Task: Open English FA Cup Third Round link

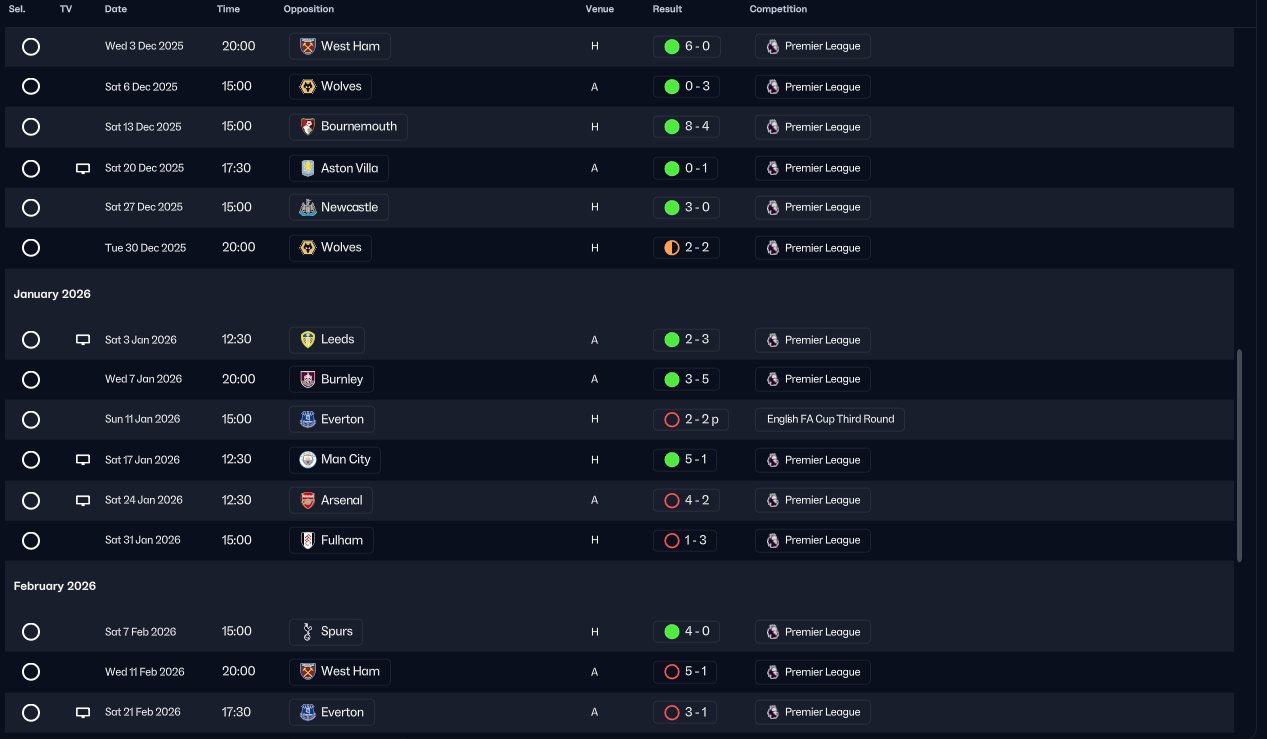Action: point(830,419)
